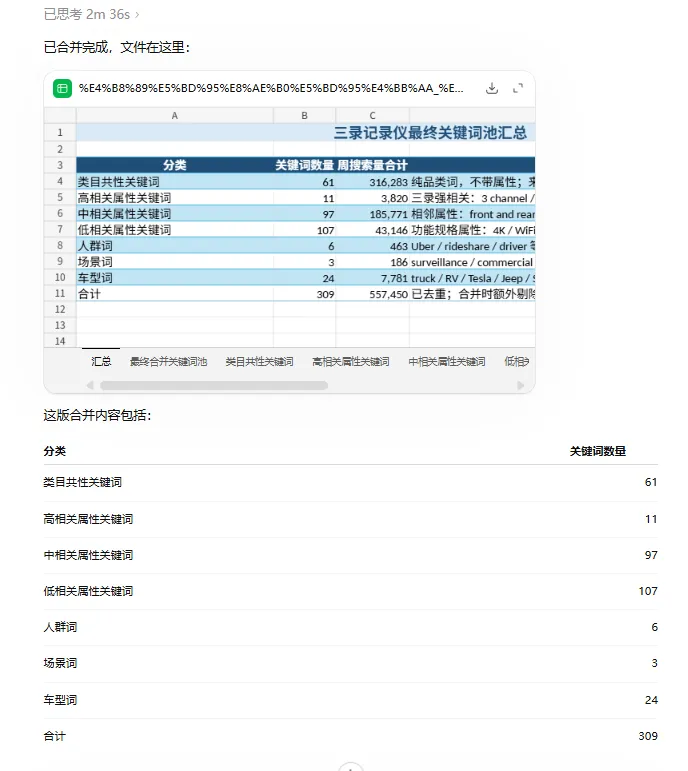Select row 1 header in spreadsheet
This screenshot has height=771, width=688.
tap(60, 132)
